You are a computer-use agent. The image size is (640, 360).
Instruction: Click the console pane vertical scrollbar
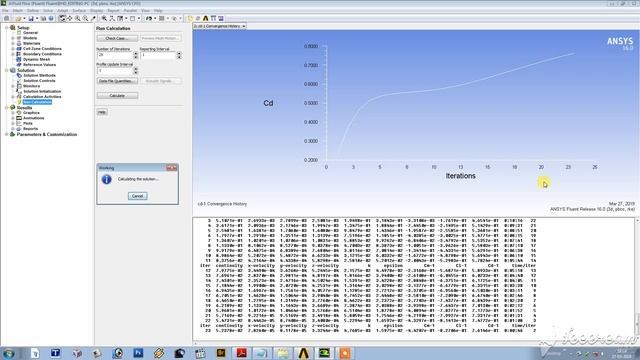tap(637, 280)
